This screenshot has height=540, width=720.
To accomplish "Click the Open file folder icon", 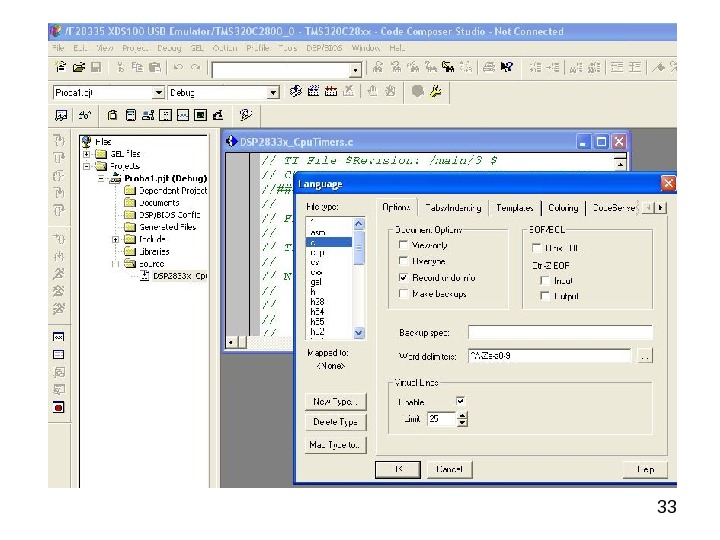I will click(x=79, y=68).
